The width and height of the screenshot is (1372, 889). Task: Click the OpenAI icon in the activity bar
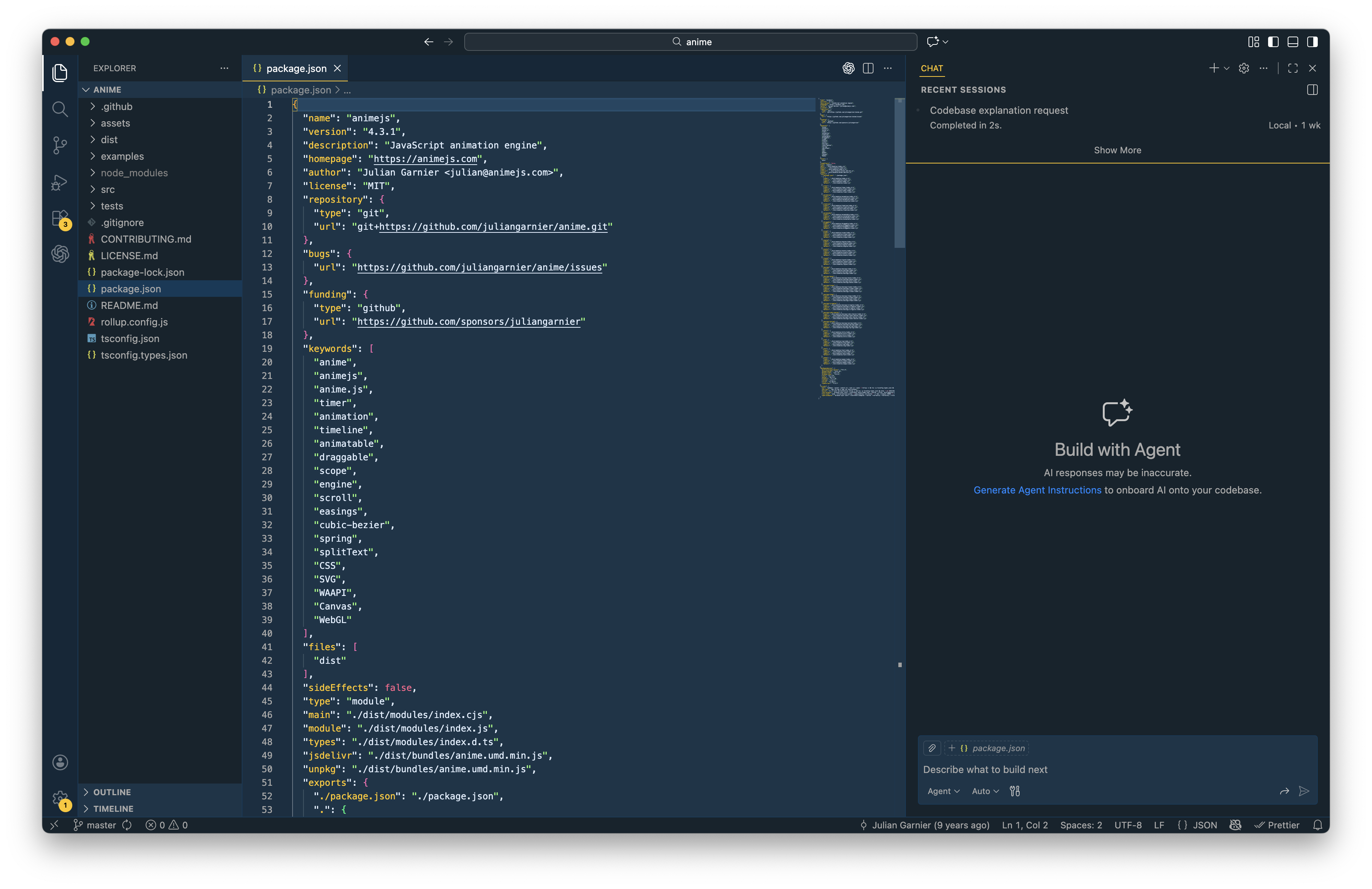[60, 254]
